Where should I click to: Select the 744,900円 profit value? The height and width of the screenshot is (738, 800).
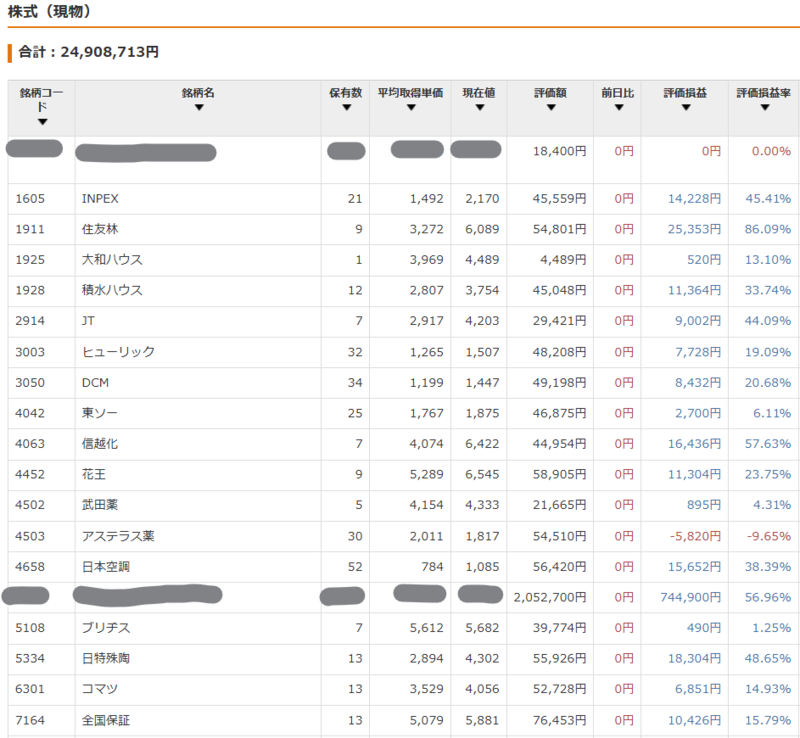pos(691,597)
